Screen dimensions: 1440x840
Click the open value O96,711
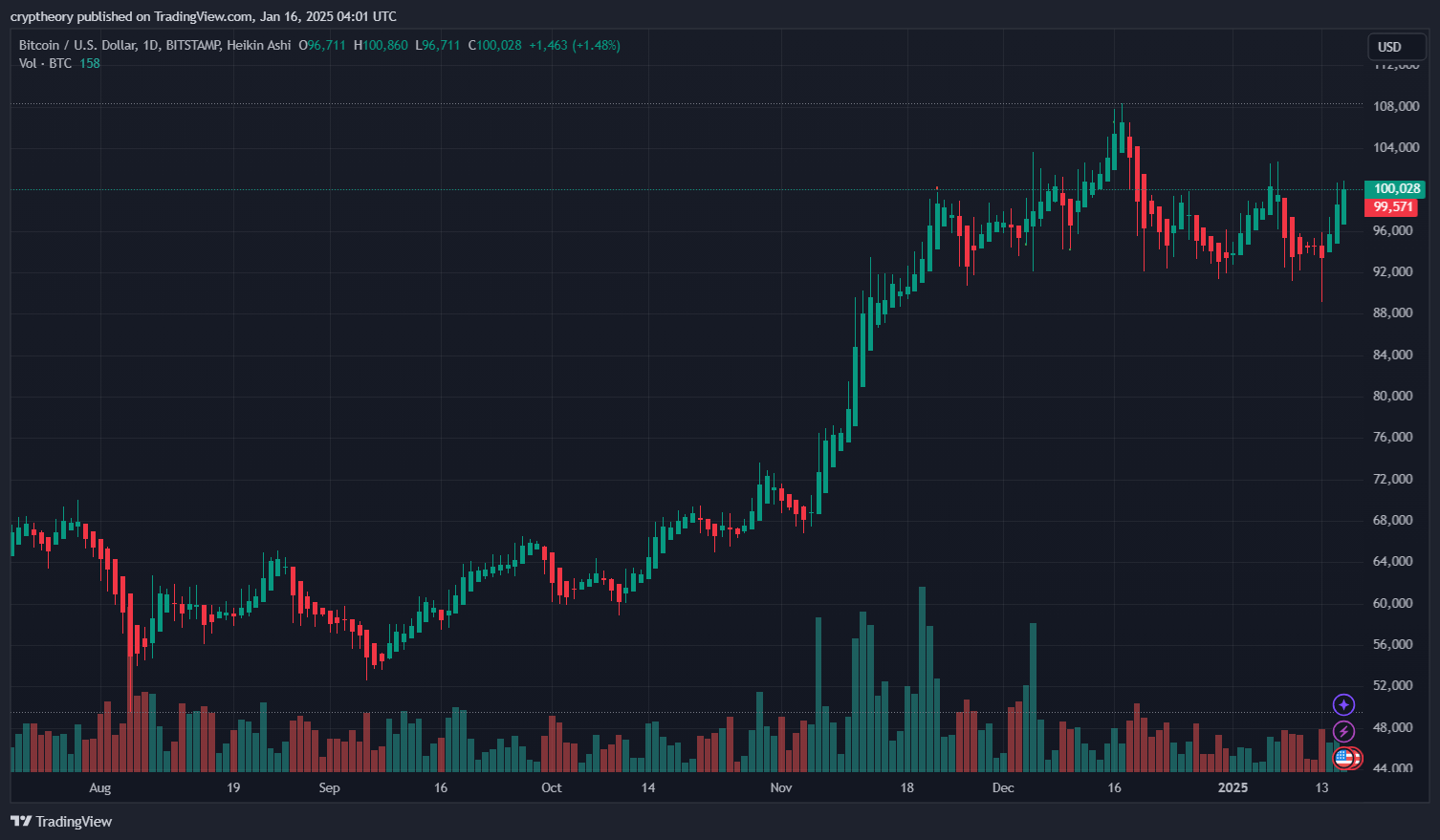[x=322, y=45]
